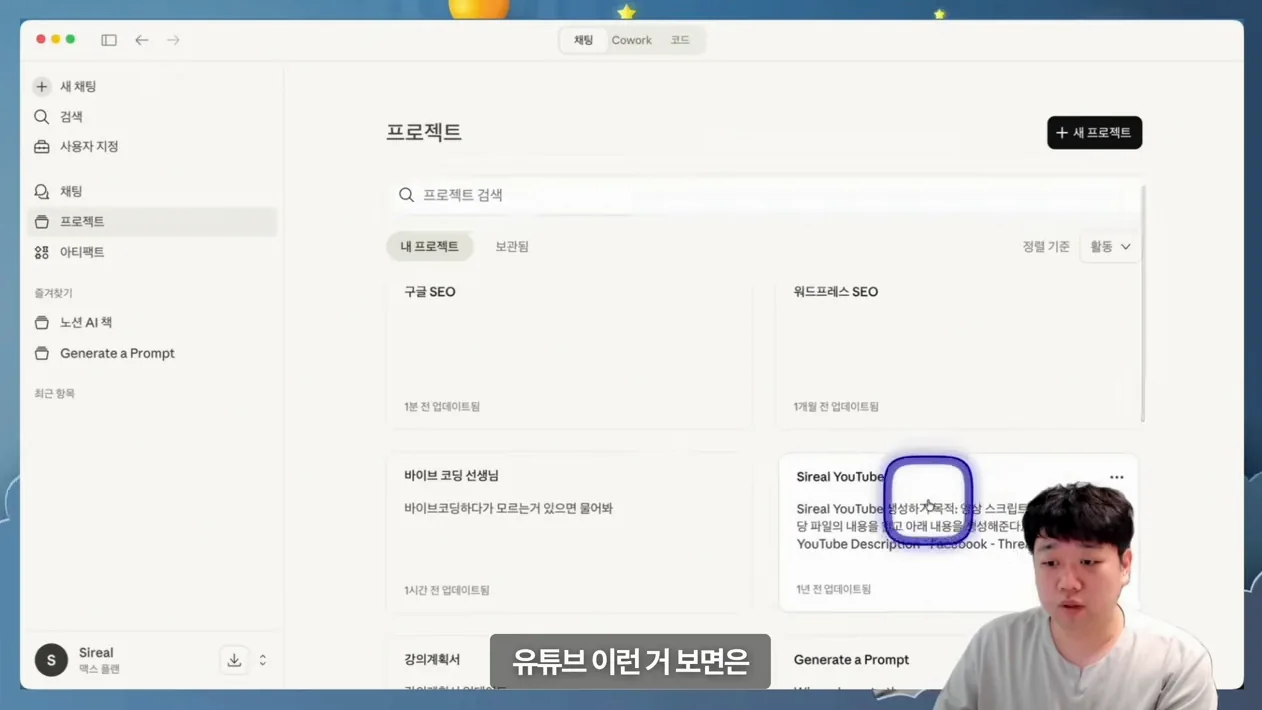Screen dimensions: 1262x710
Task: Click the 최근 항목 section label
Action: (x=54, y=394)
